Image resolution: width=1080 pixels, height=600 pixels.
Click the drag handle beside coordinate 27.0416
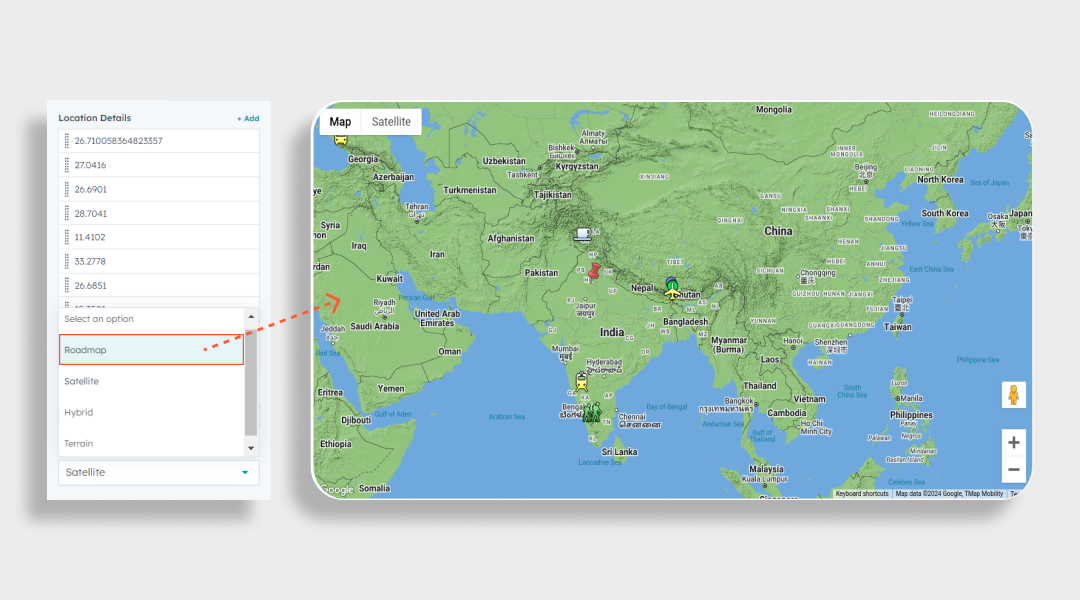point(68,165)
